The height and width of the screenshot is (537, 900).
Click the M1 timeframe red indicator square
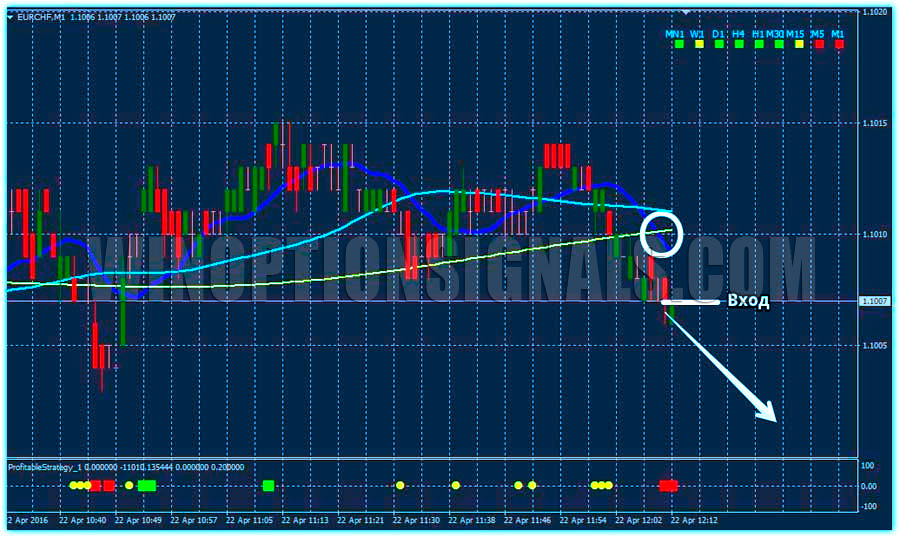click(x=838, y=46)
